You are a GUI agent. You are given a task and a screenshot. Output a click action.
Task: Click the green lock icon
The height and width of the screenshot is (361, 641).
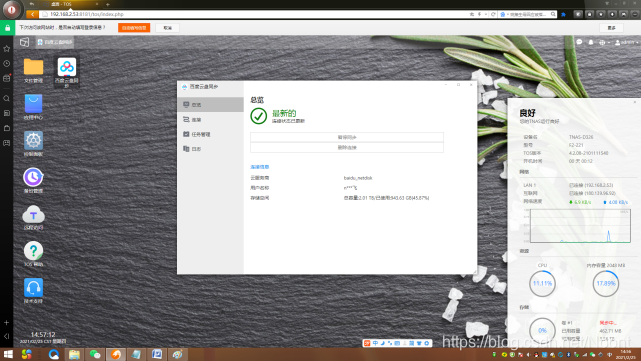click(7, 28)
